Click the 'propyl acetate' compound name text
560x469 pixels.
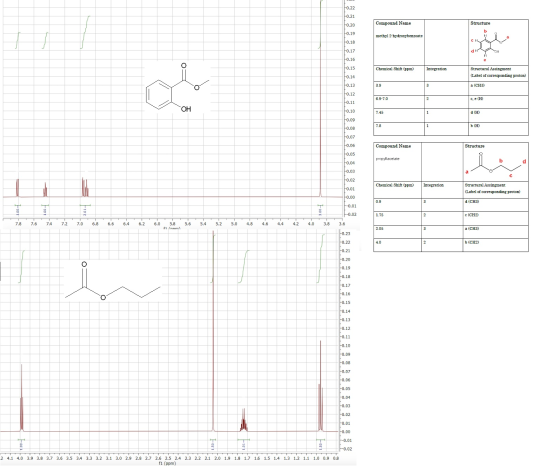388,159
